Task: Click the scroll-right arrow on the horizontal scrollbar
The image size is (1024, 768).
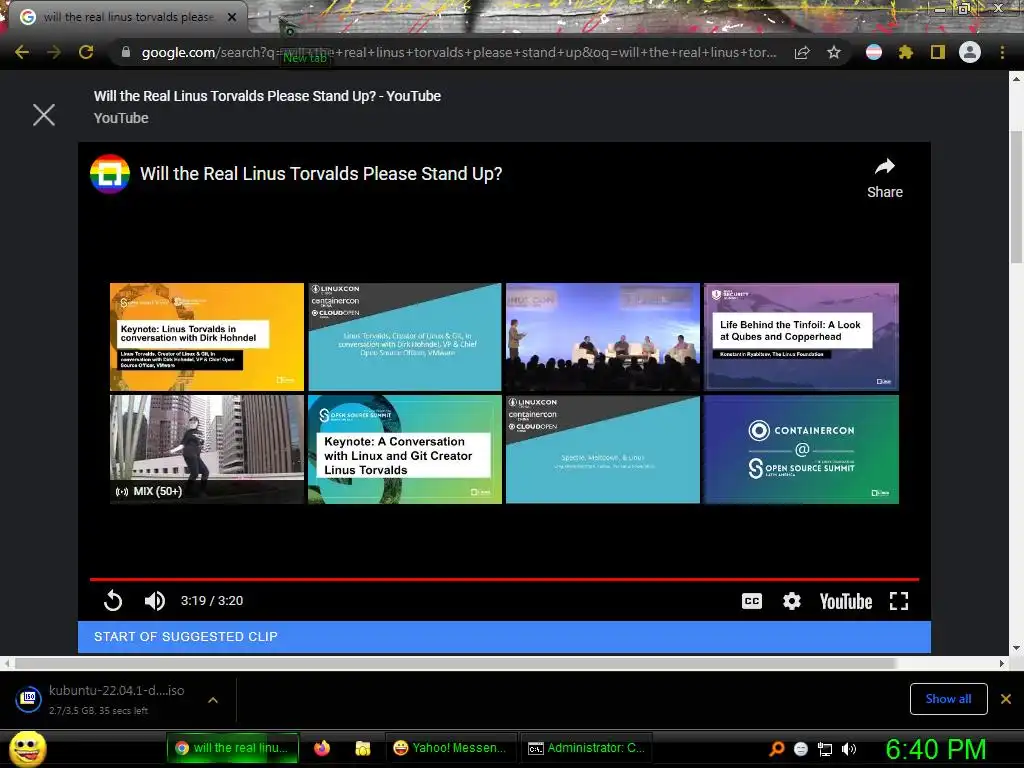Action: coord(1001,664)
